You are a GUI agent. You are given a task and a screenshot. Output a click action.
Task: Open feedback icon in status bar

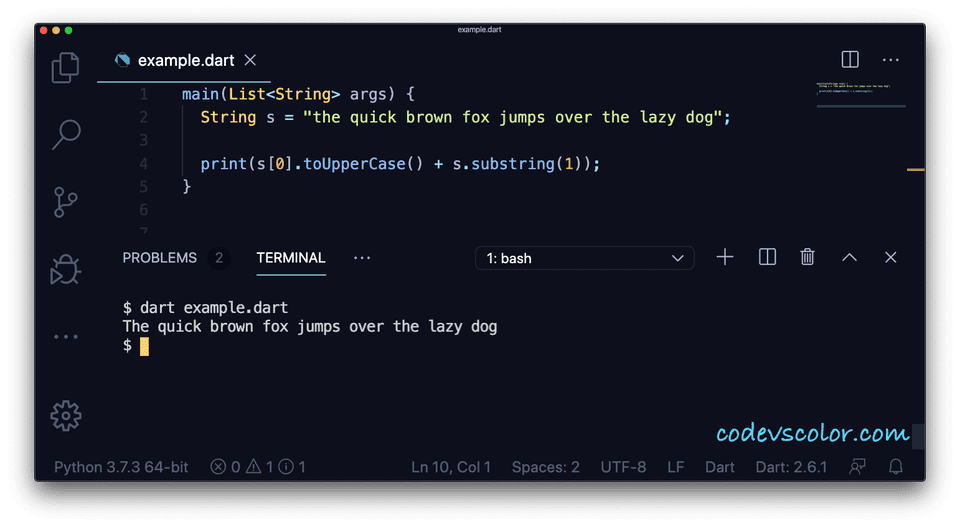pyautogui.click(x=857, y=467)
